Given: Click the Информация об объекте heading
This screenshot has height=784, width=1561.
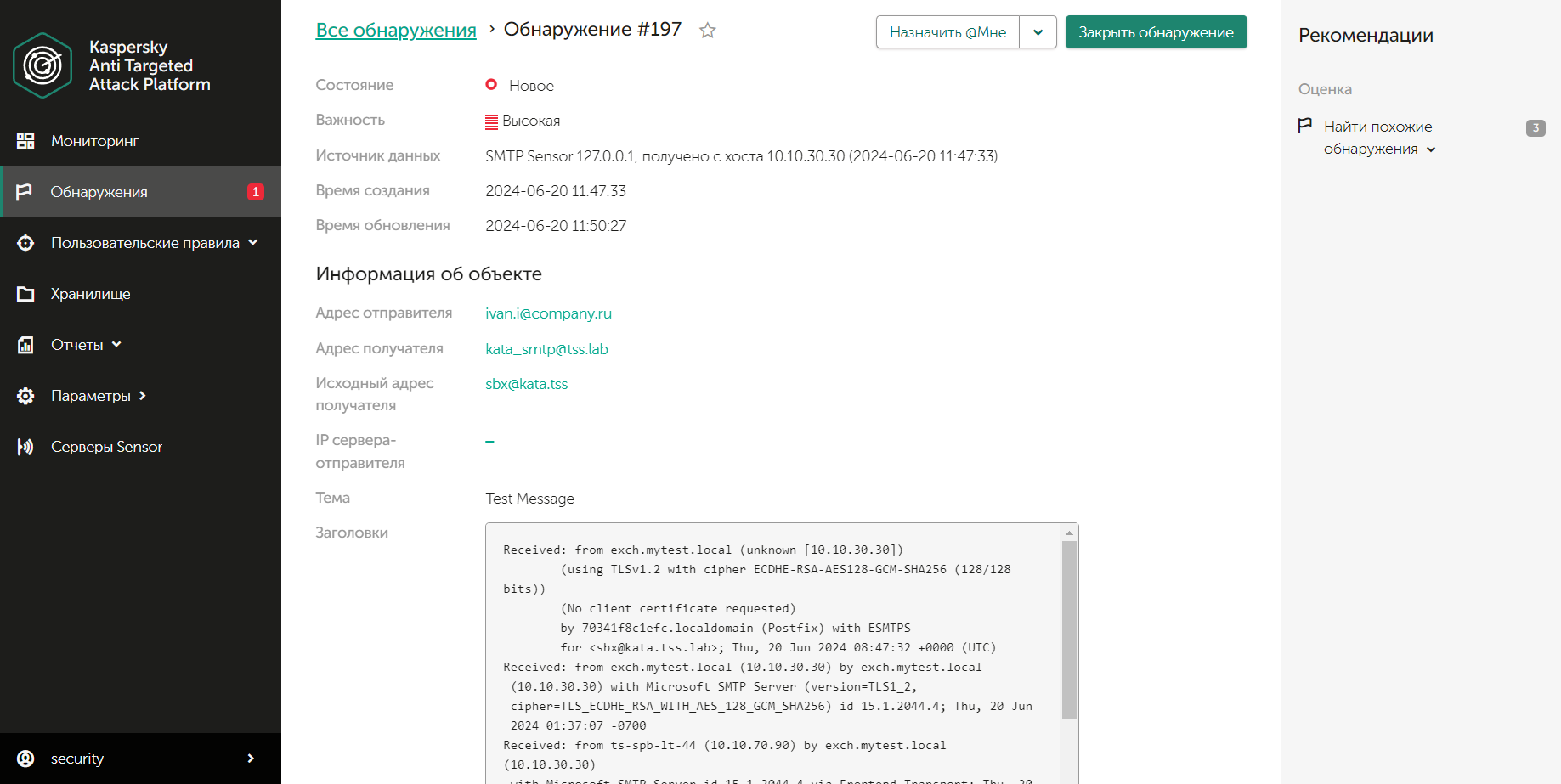Looking at the screenshot, I should [428, 274].
